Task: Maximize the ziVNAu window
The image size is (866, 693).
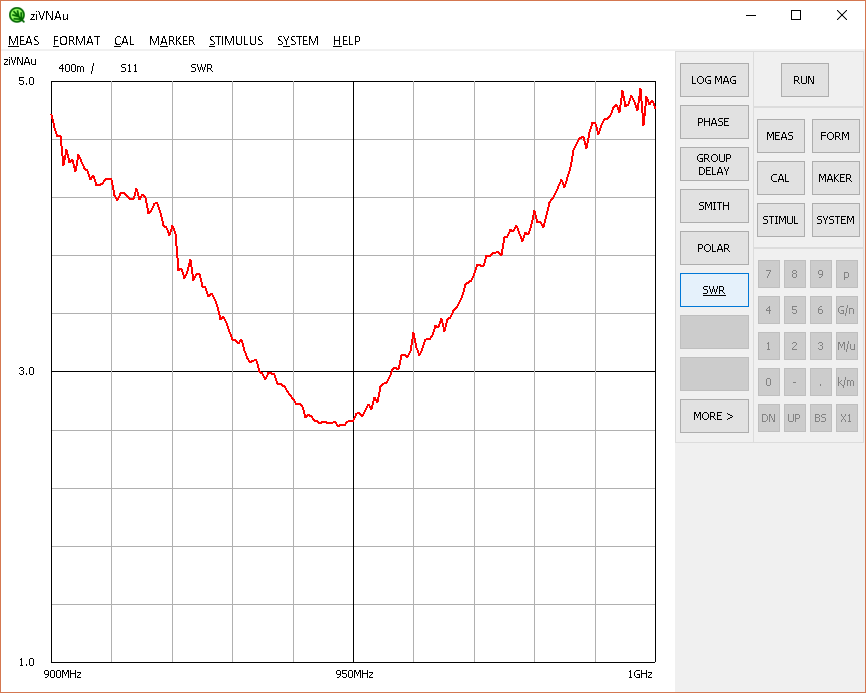Action: coord(796,15)
